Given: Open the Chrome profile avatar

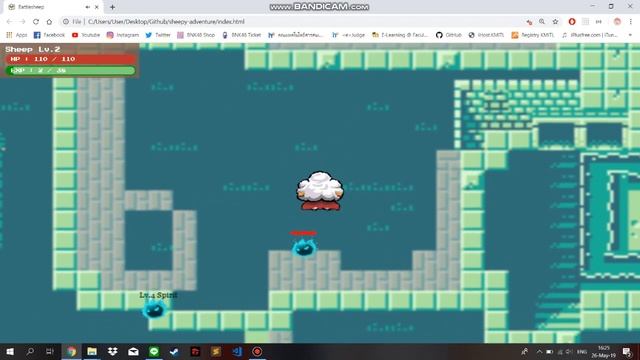Looking at the screenshot, I should point(617,22).
